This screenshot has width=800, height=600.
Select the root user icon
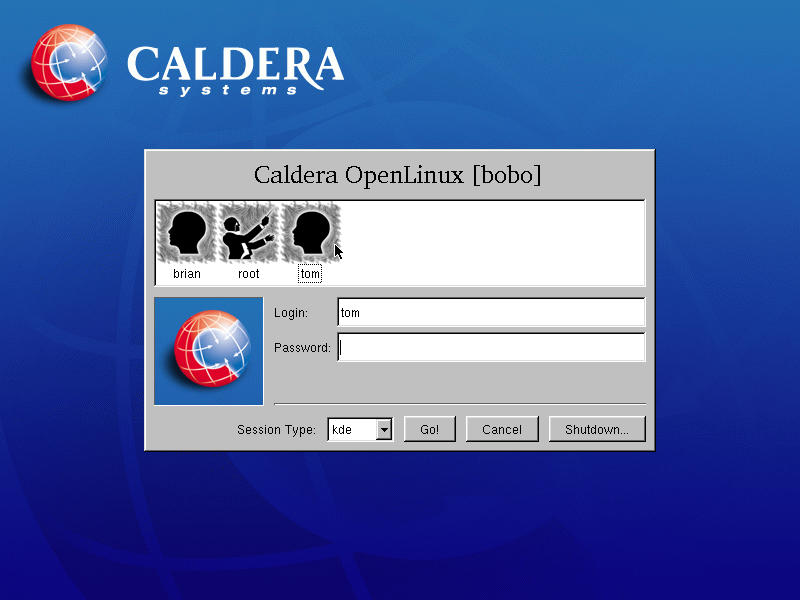coord(248,234)
